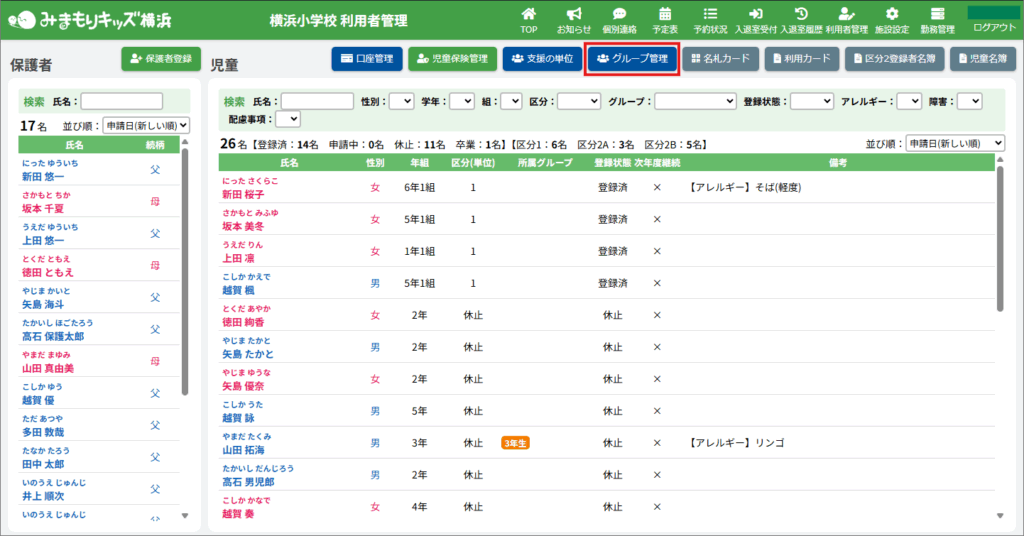This screenshot has width=1024, height=536.
Task: Expand the 性別 filter dropdown
Action: (401, 101)
